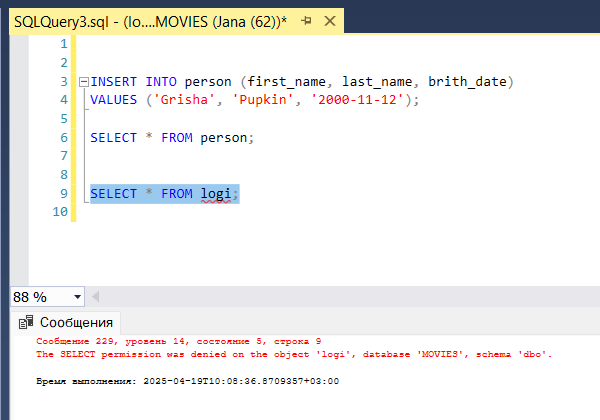The image size is (600, 420).
Task: Click line number 10 in the gutter
Action: click(60, 212)
